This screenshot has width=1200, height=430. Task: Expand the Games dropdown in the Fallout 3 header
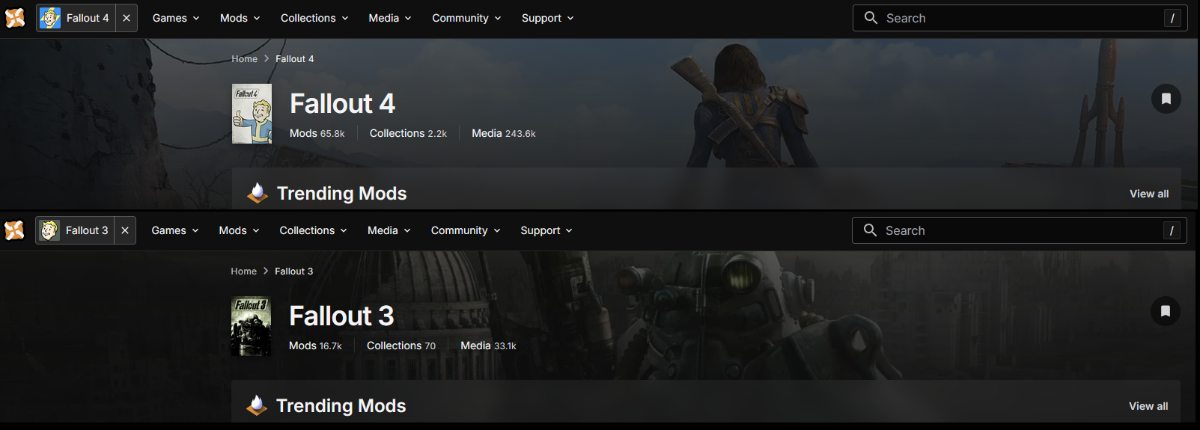pos(174,230)
